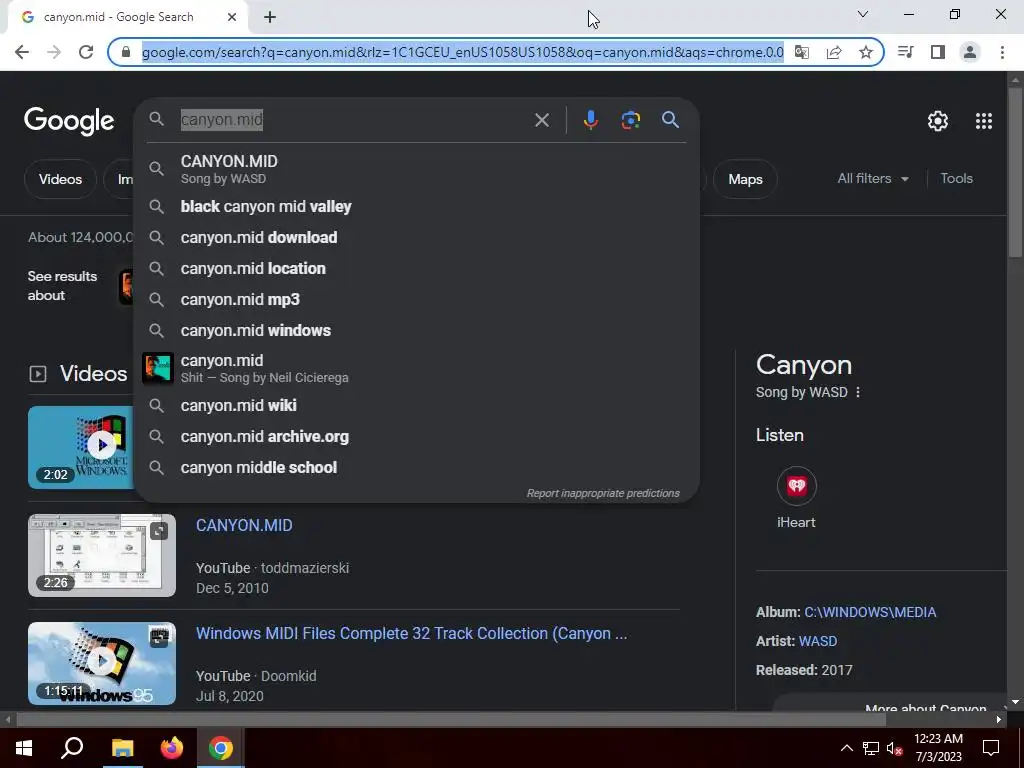Open the WASD artist link
The height and width of the screenshot is (768, 1024).
(x=818, y=641)
